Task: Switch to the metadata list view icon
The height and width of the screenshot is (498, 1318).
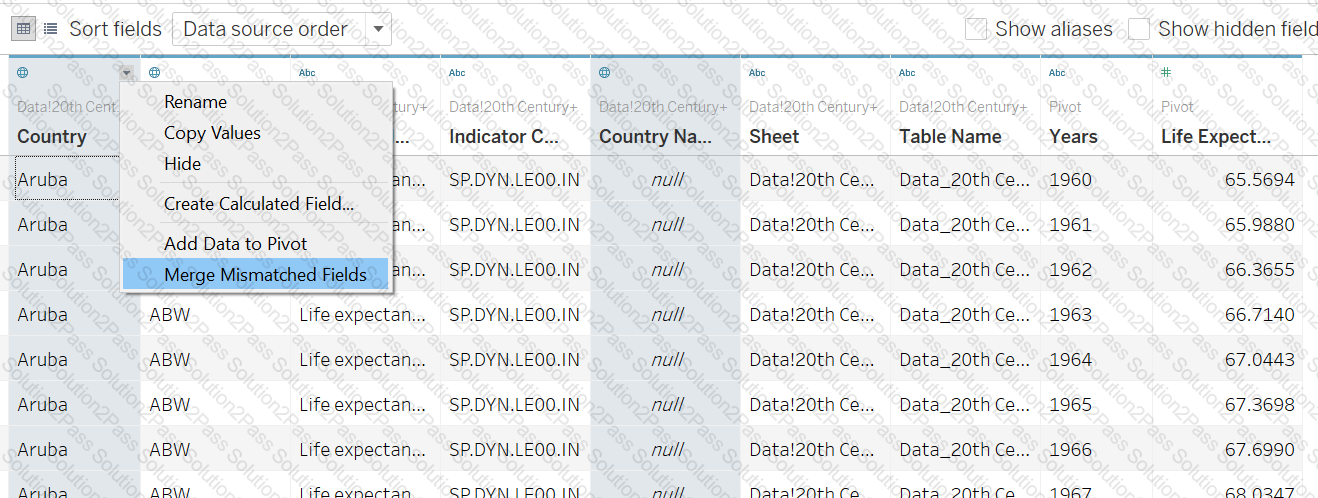Action: 50,29
